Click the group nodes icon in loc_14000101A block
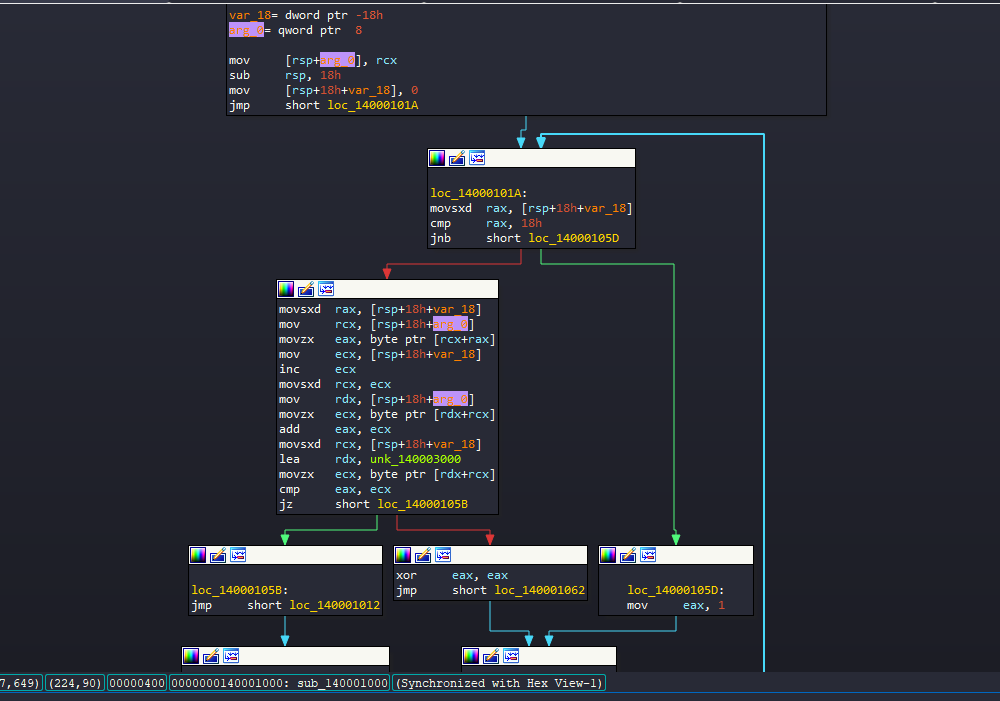Screen dimensions: 1000x701 coord(477,158)
